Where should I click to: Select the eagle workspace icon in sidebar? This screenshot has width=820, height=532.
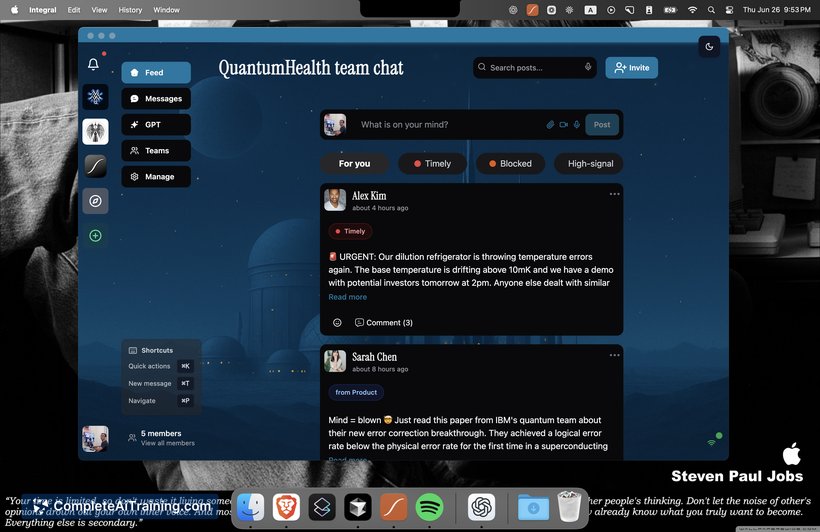(x=95, y=131)
